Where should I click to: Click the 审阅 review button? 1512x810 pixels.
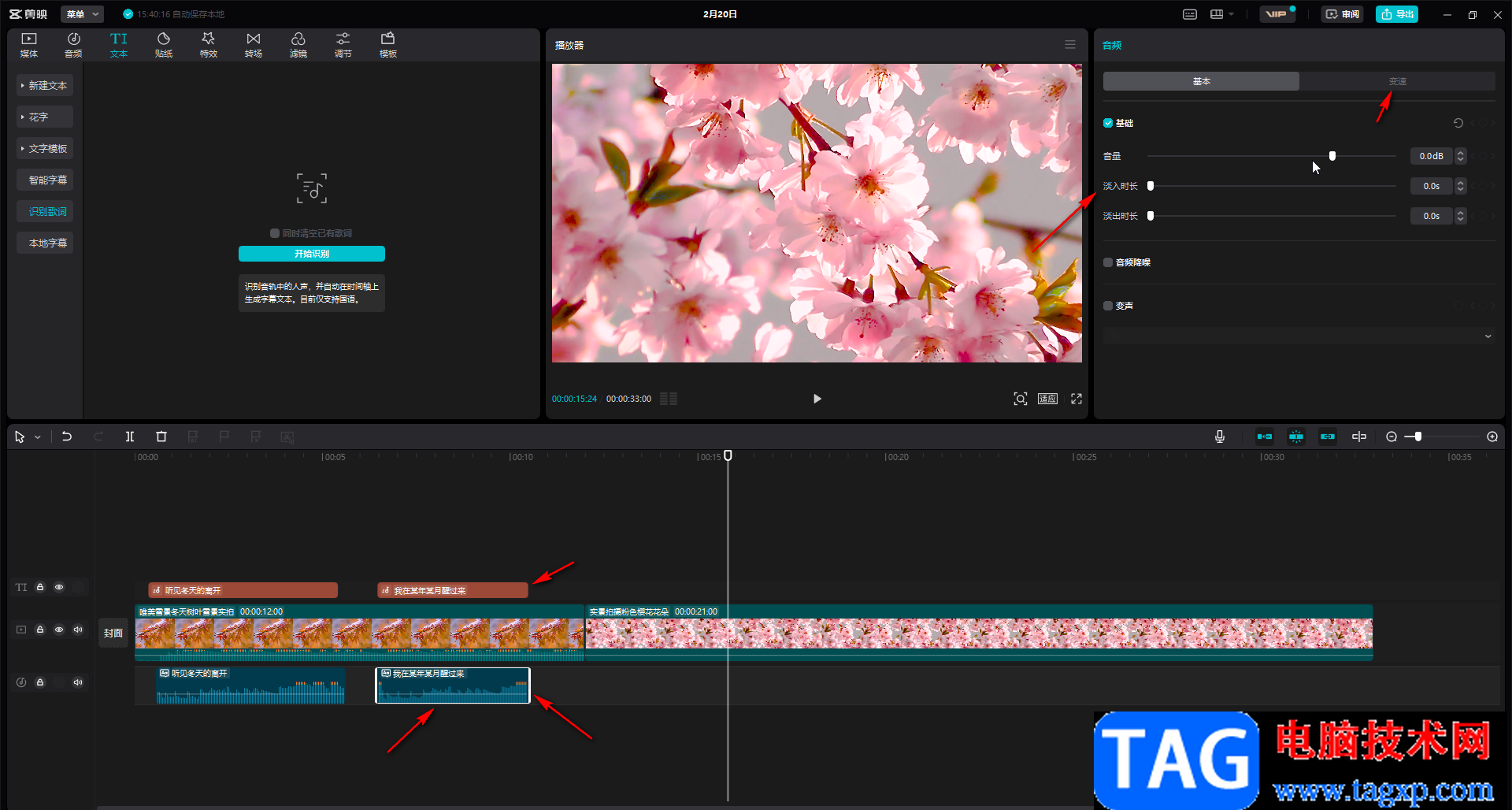tap(1342, 14)
